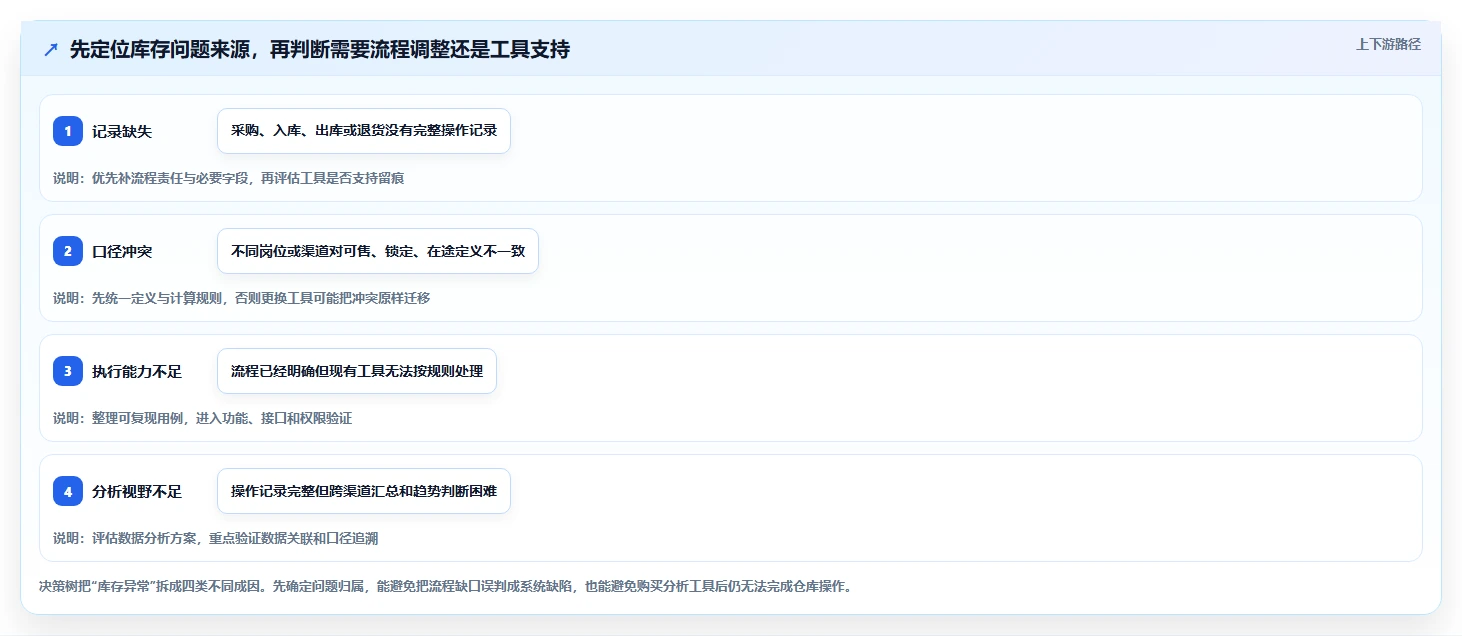This screenshot has height=636, width=1462.
Task: Select the 不同岗位或渠道对可售 condition box
Action: [x=378, y=251]
